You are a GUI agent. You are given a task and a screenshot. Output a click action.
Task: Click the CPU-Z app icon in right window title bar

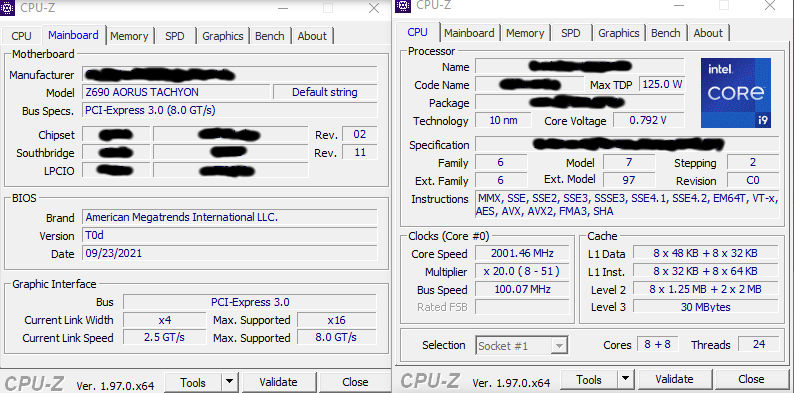(x=403, y=6)
